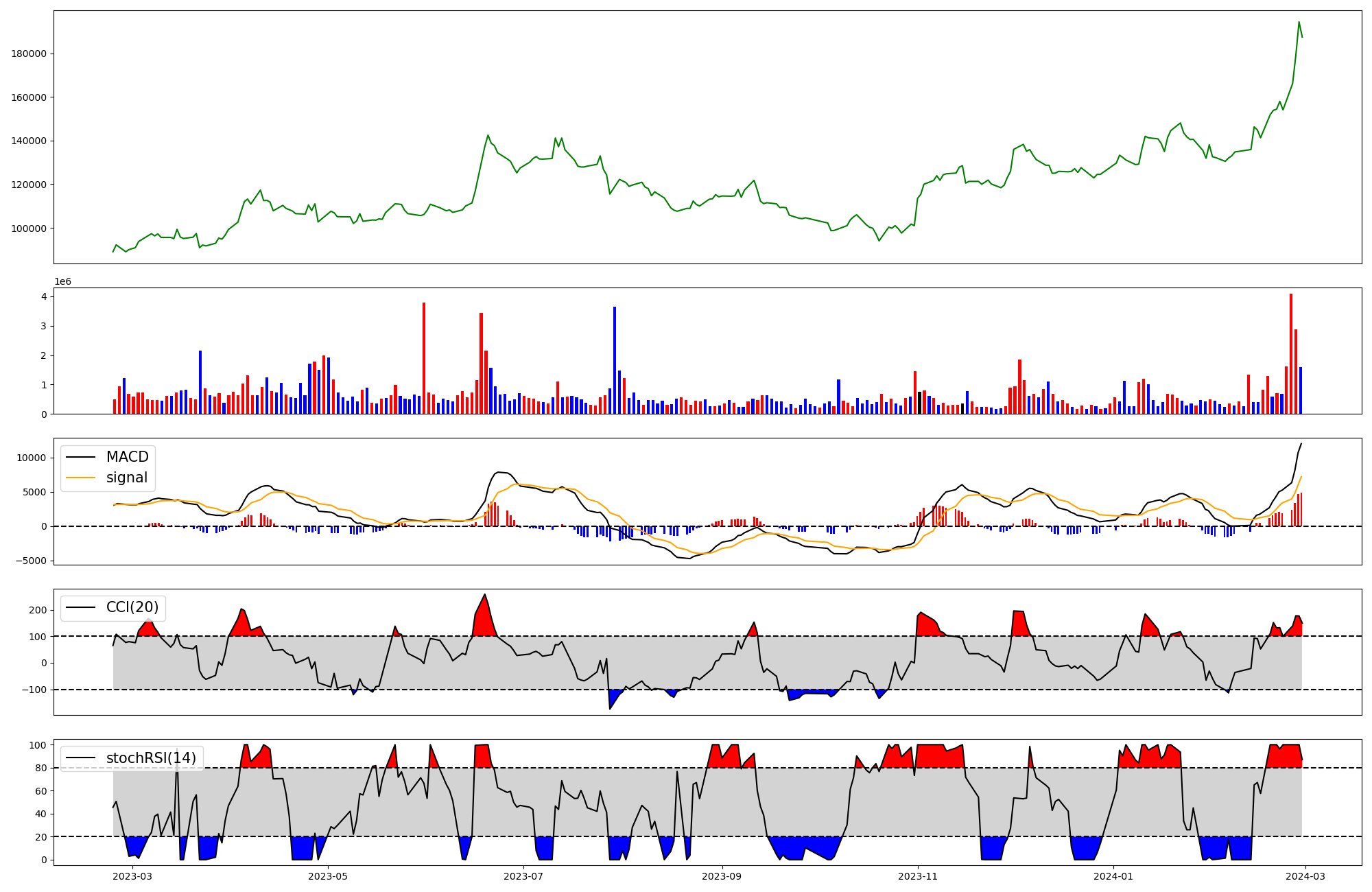
Task: Click the 2023-11 date label
Action: pyautogui.click(x=918, y=876)
